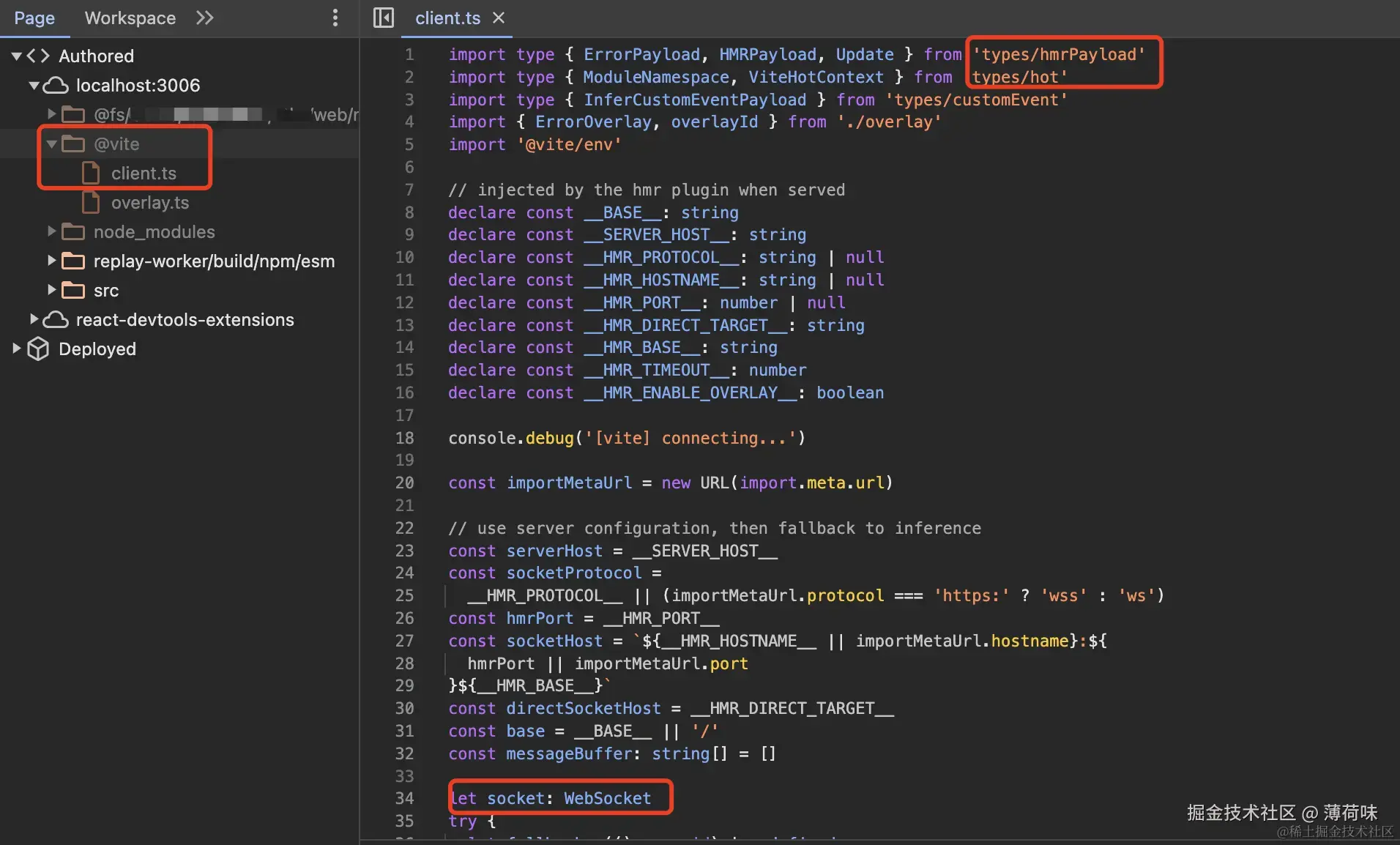Viewport: 1400px width, 845px height.
Task: Select the src folder label
Action: point(106,291)
